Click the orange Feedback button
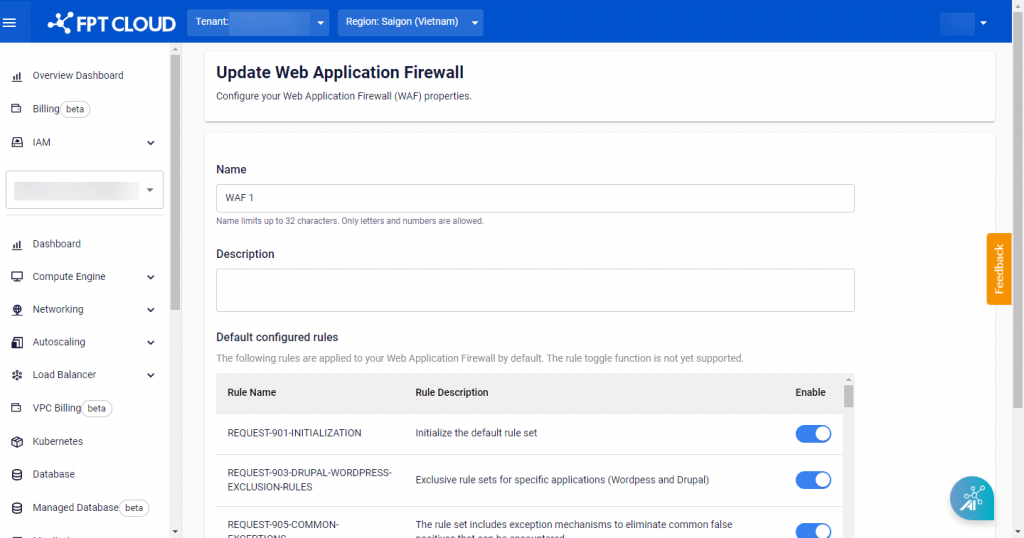 pos(998,269)
